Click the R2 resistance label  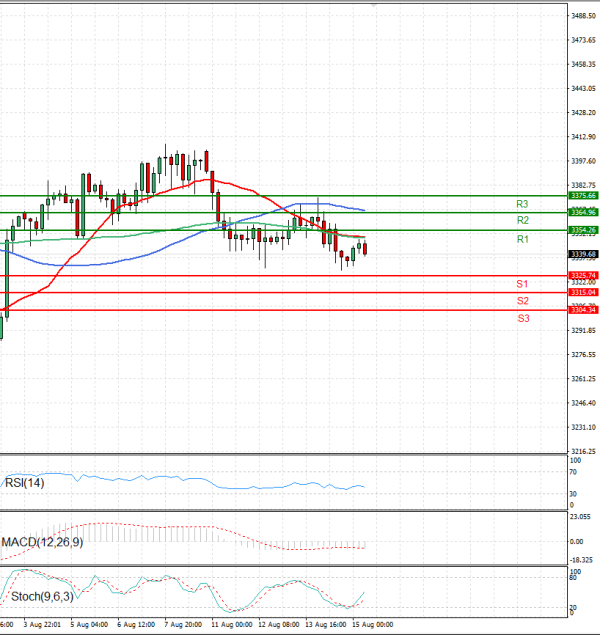point(523,220)
